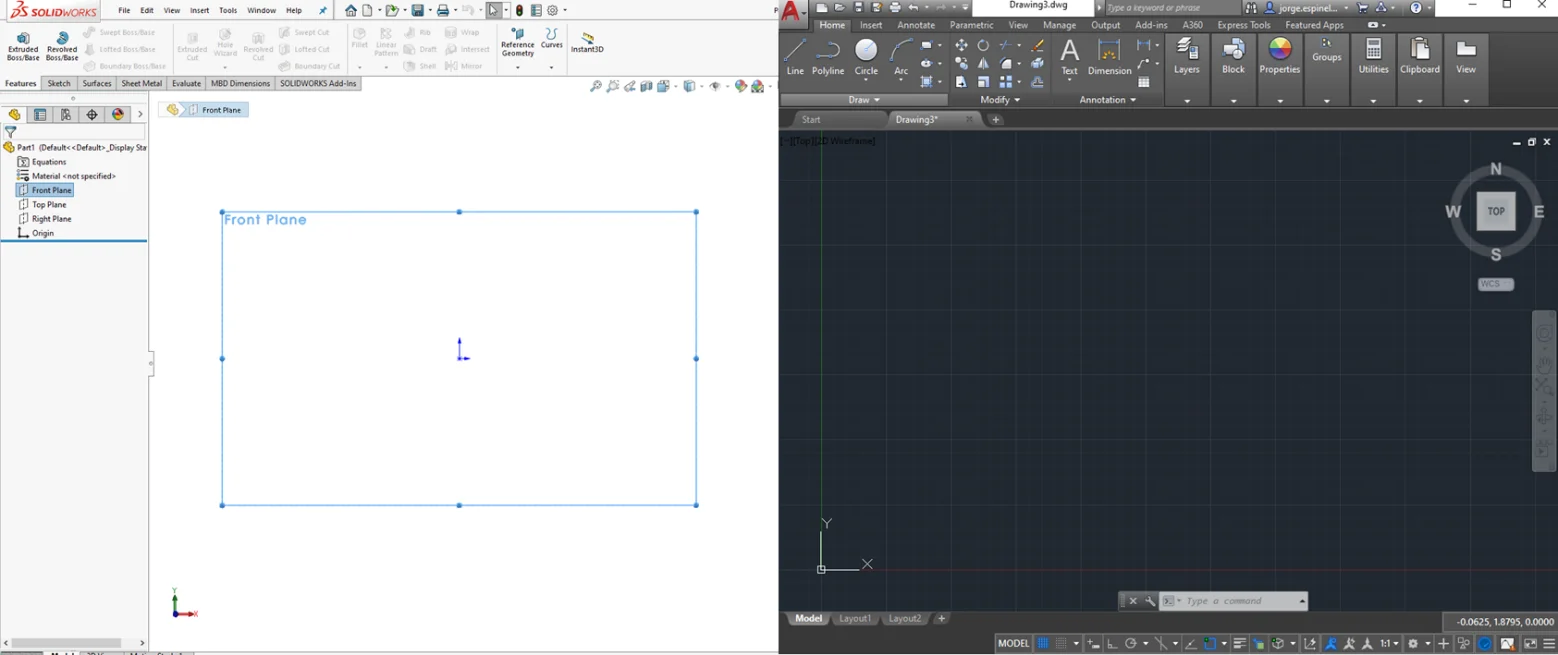Select the Text tool in AutoCAD Annotation
Image resolution: width=1558 pixels, height=655 pixels.
click(1069, 56)
